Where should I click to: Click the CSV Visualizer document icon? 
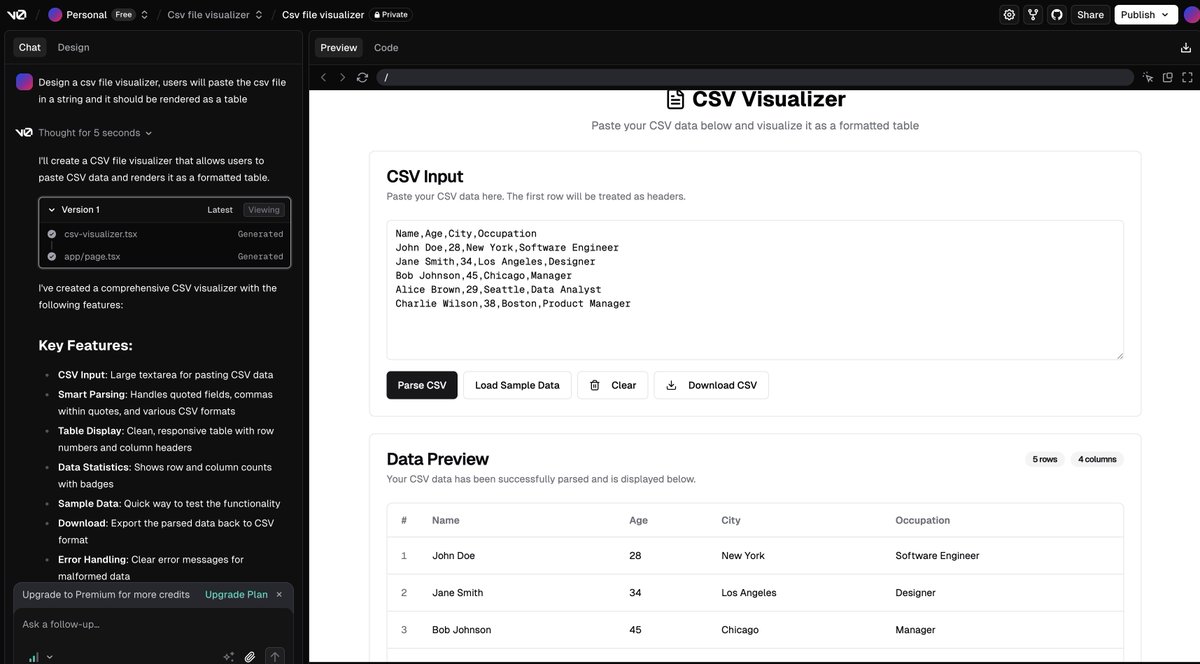[x=676, y=99]
